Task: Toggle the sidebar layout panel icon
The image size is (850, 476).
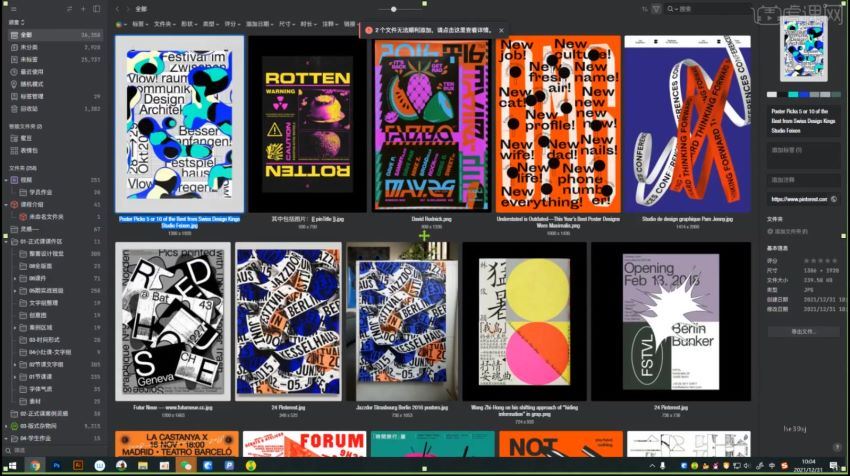Action: (96, 9)
